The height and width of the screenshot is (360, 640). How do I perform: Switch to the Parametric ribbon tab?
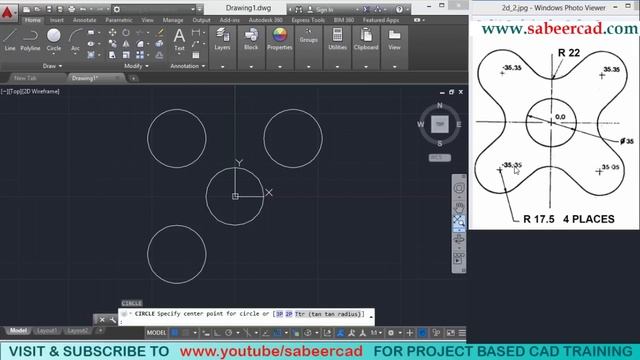pyautogui.click(x=119, y=20)
